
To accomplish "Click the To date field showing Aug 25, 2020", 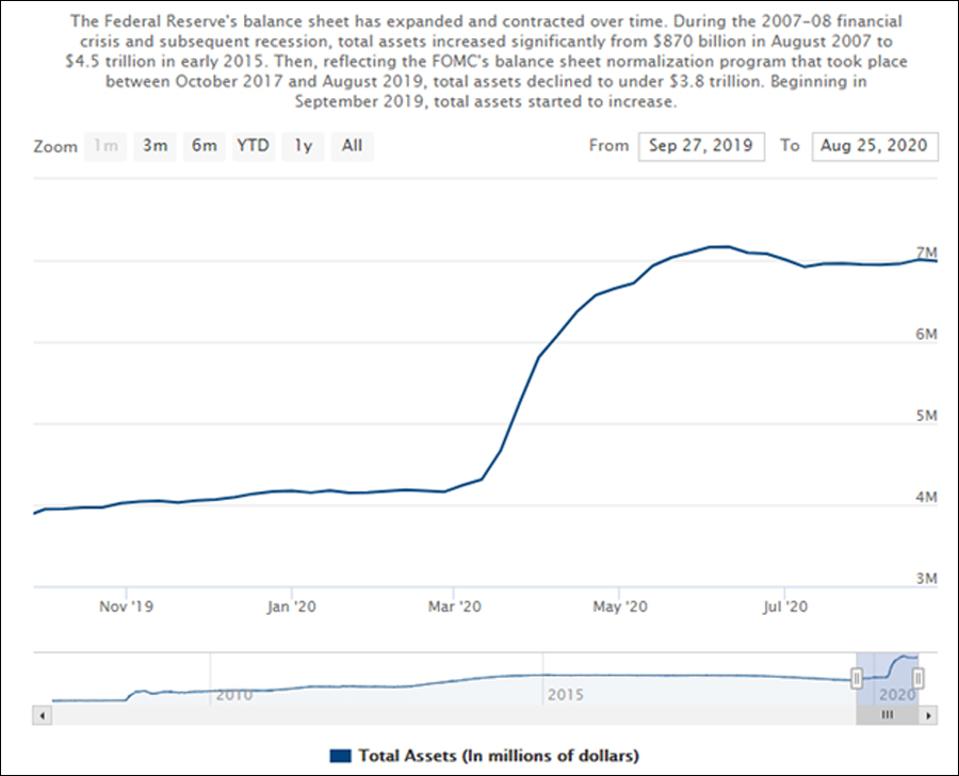I will click(x=874, y=146).
